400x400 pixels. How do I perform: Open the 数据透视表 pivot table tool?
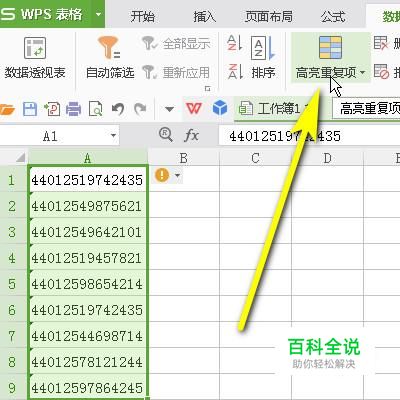pyautogui.click(x=35, y=58)
